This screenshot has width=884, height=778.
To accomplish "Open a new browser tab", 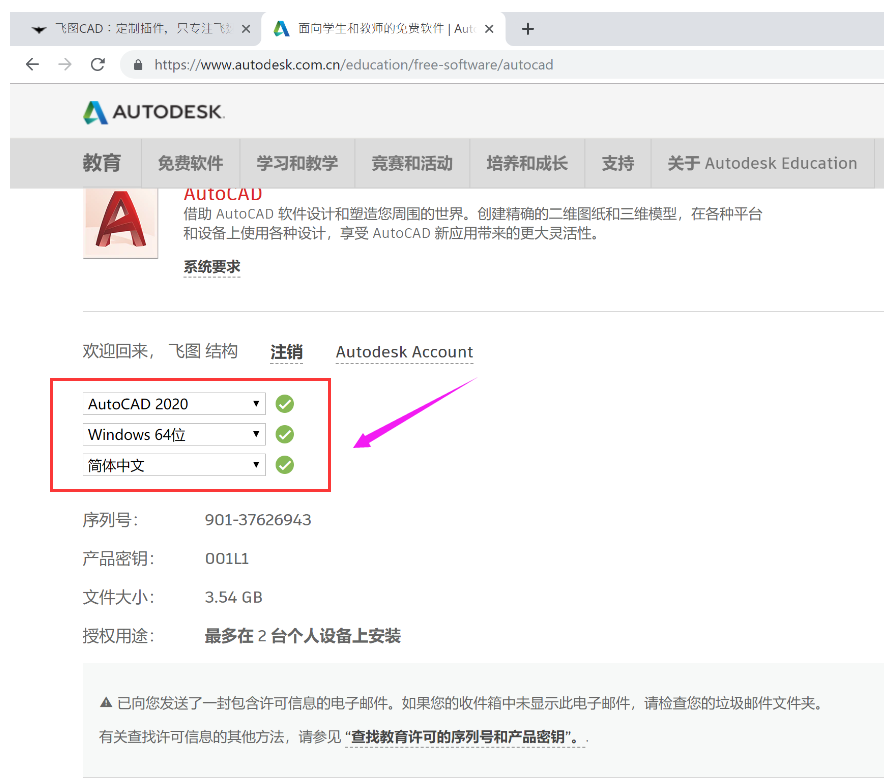I will (528, 29).
